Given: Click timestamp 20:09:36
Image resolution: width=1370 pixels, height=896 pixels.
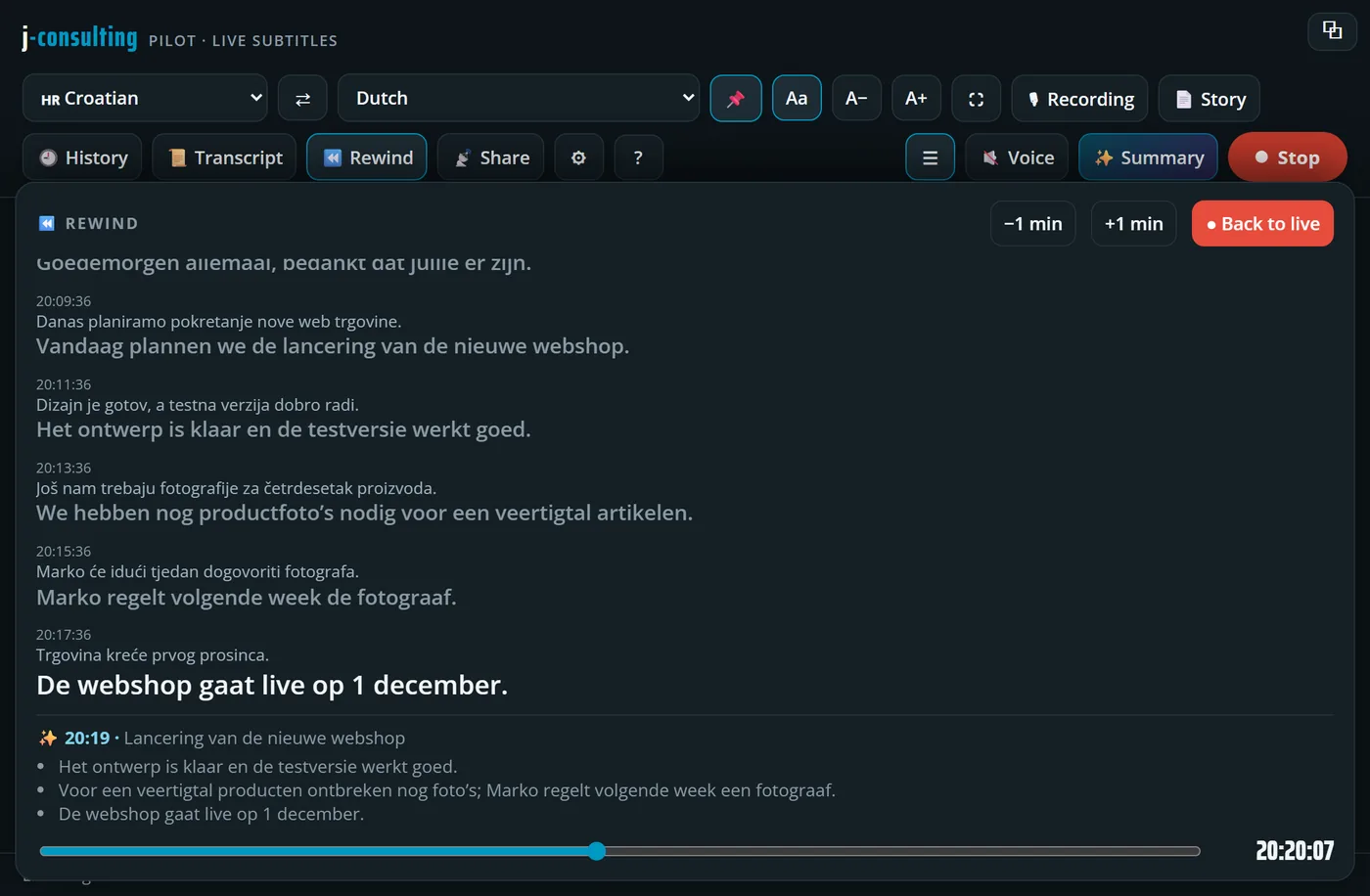Looking at the screenshot, I should point(64,301).
